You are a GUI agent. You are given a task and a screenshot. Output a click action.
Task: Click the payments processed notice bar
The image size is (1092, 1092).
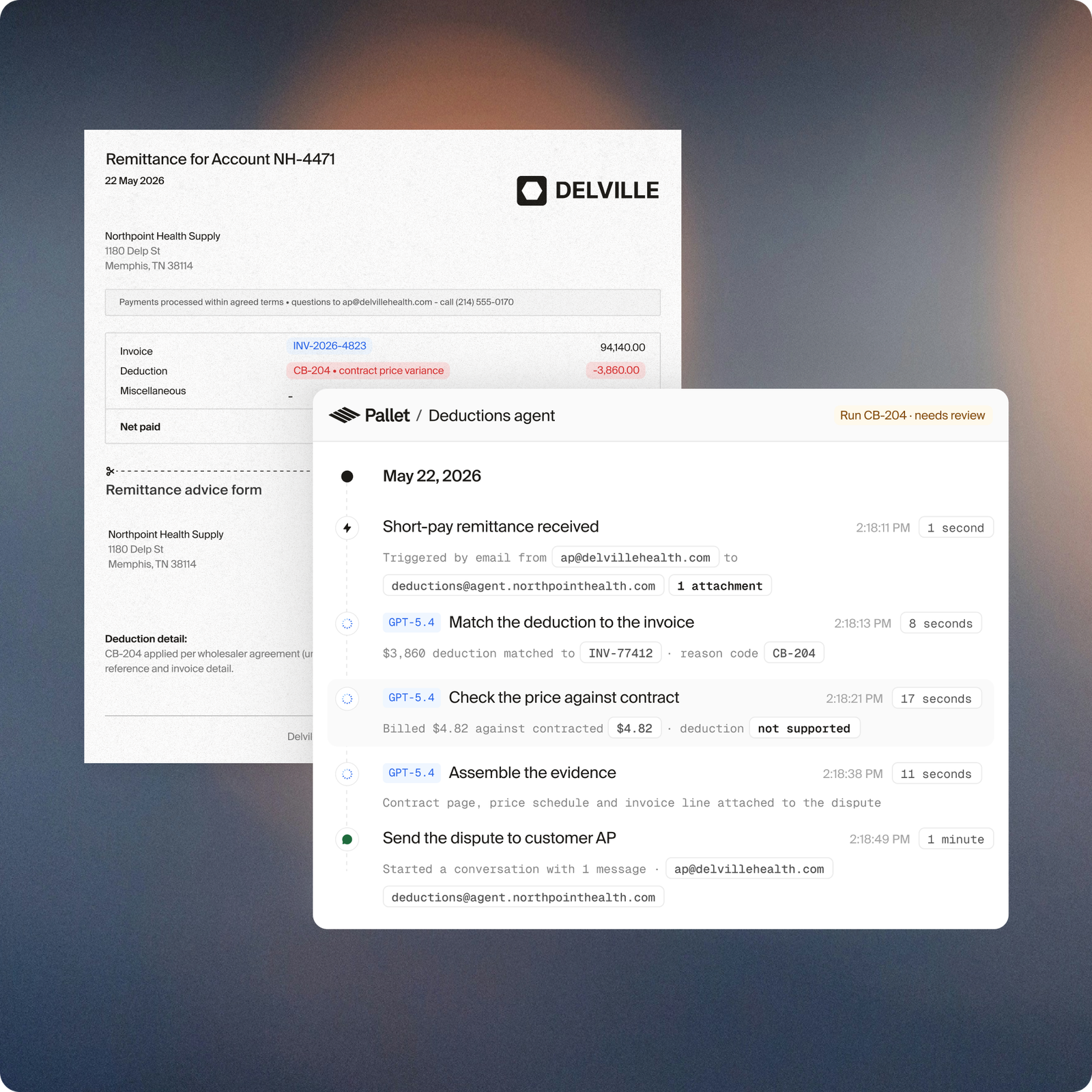coord(383,302)
